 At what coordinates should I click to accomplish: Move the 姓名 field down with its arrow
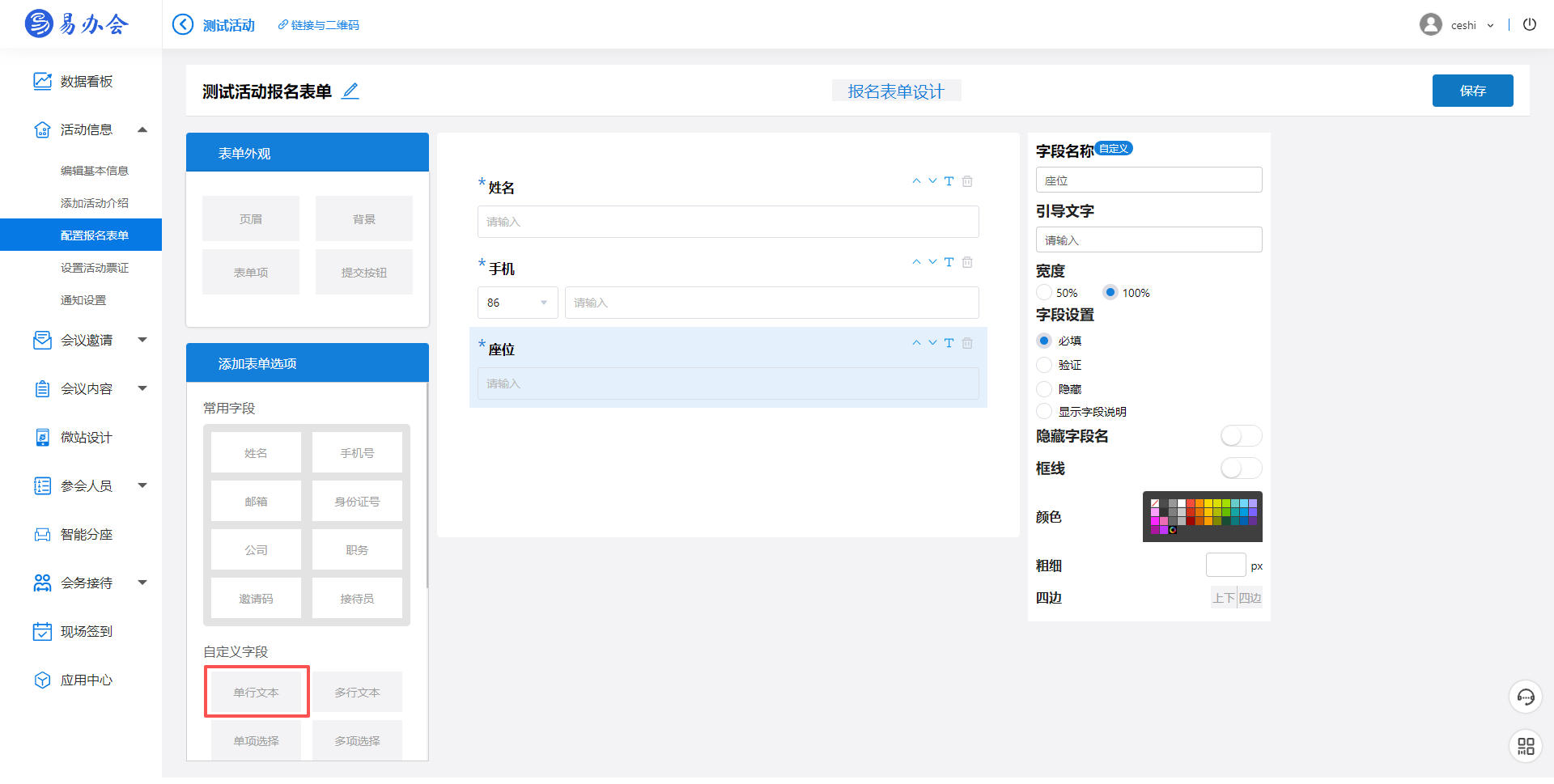coord(932,181)
